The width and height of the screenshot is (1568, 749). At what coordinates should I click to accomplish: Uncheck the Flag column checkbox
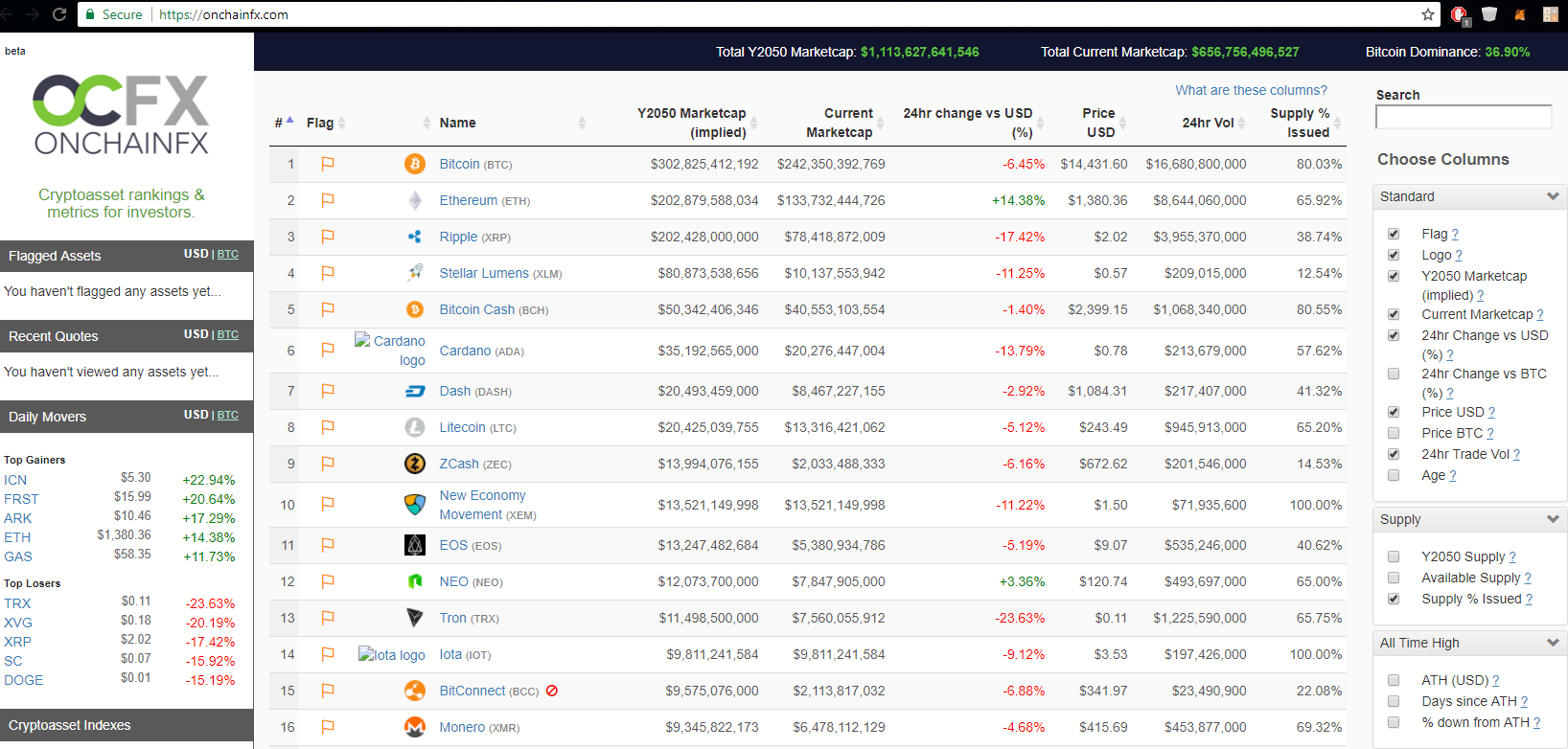coord(1394,234)
